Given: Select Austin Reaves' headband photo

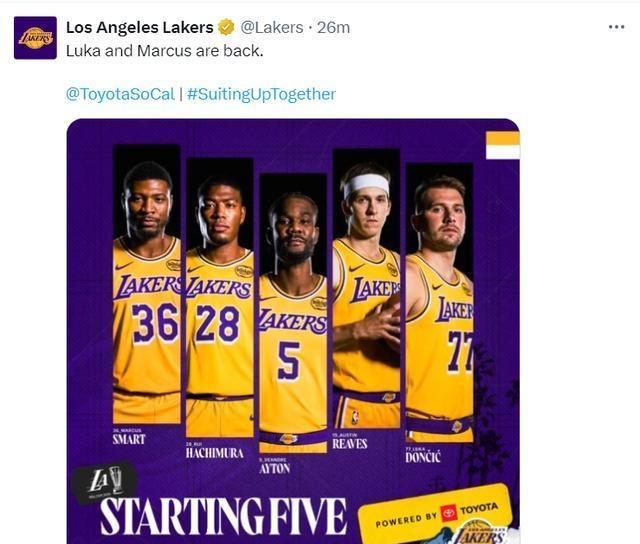Looking at the screenshot, I should coord(366,290).
